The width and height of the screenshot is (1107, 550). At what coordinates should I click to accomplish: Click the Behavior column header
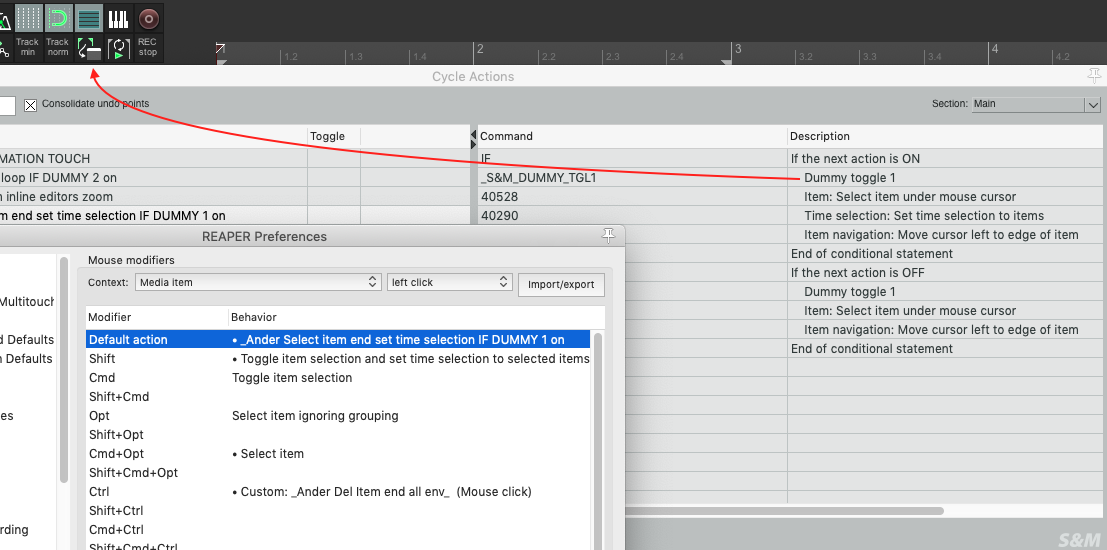[417, 317]
